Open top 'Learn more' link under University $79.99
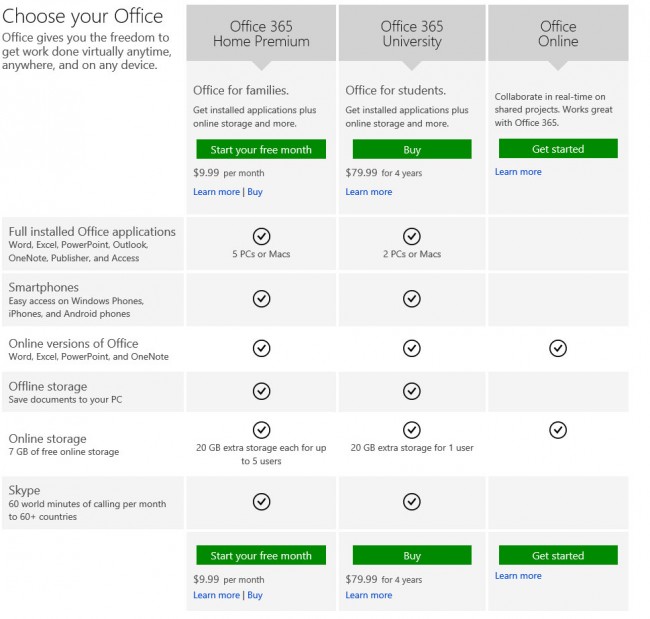This screenshot has height=619, width=650. tap(369, 192)
